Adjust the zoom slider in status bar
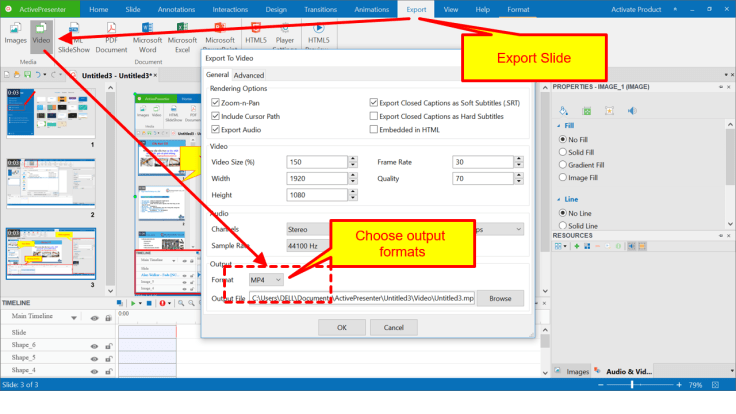This screenshot has height=414, width=736. click(x=632, y=385)
